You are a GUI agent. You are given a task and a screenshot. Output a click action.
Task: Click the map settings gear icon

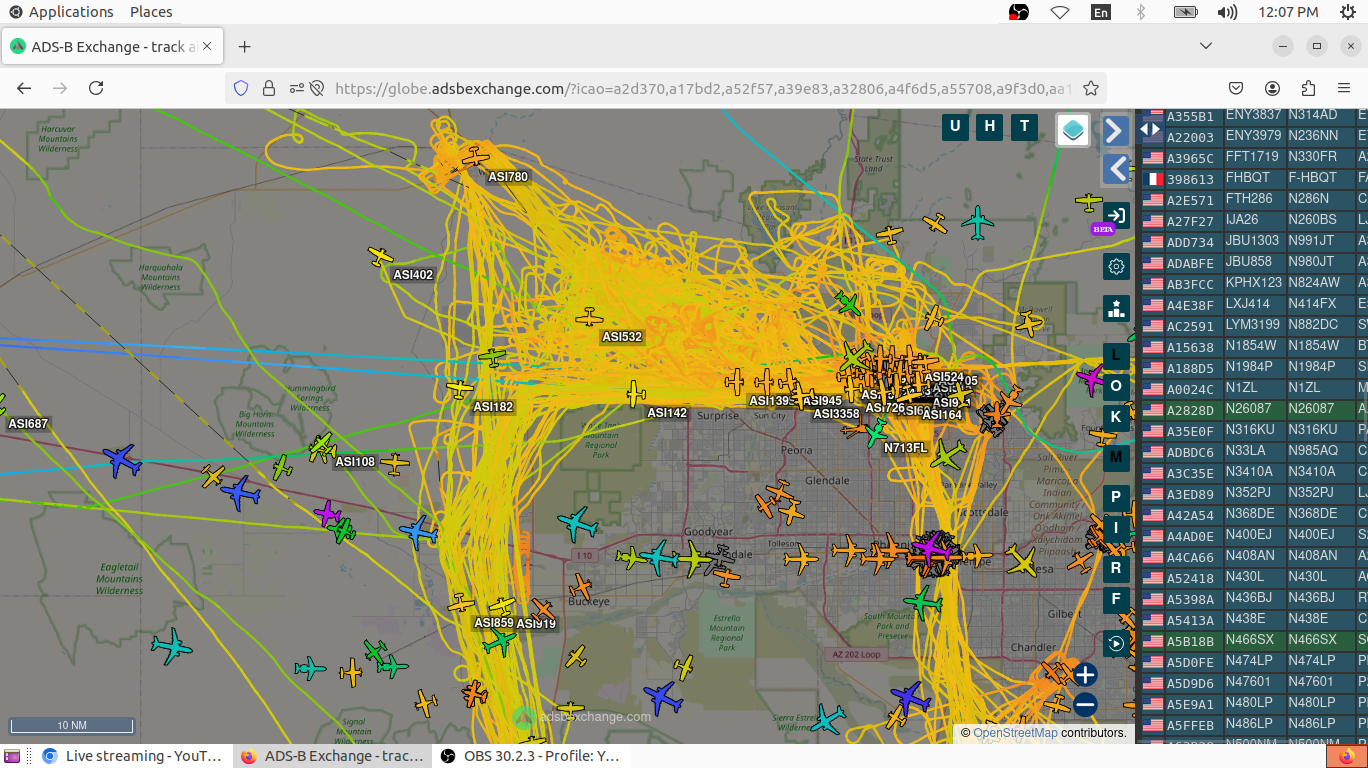(1116, 266)
